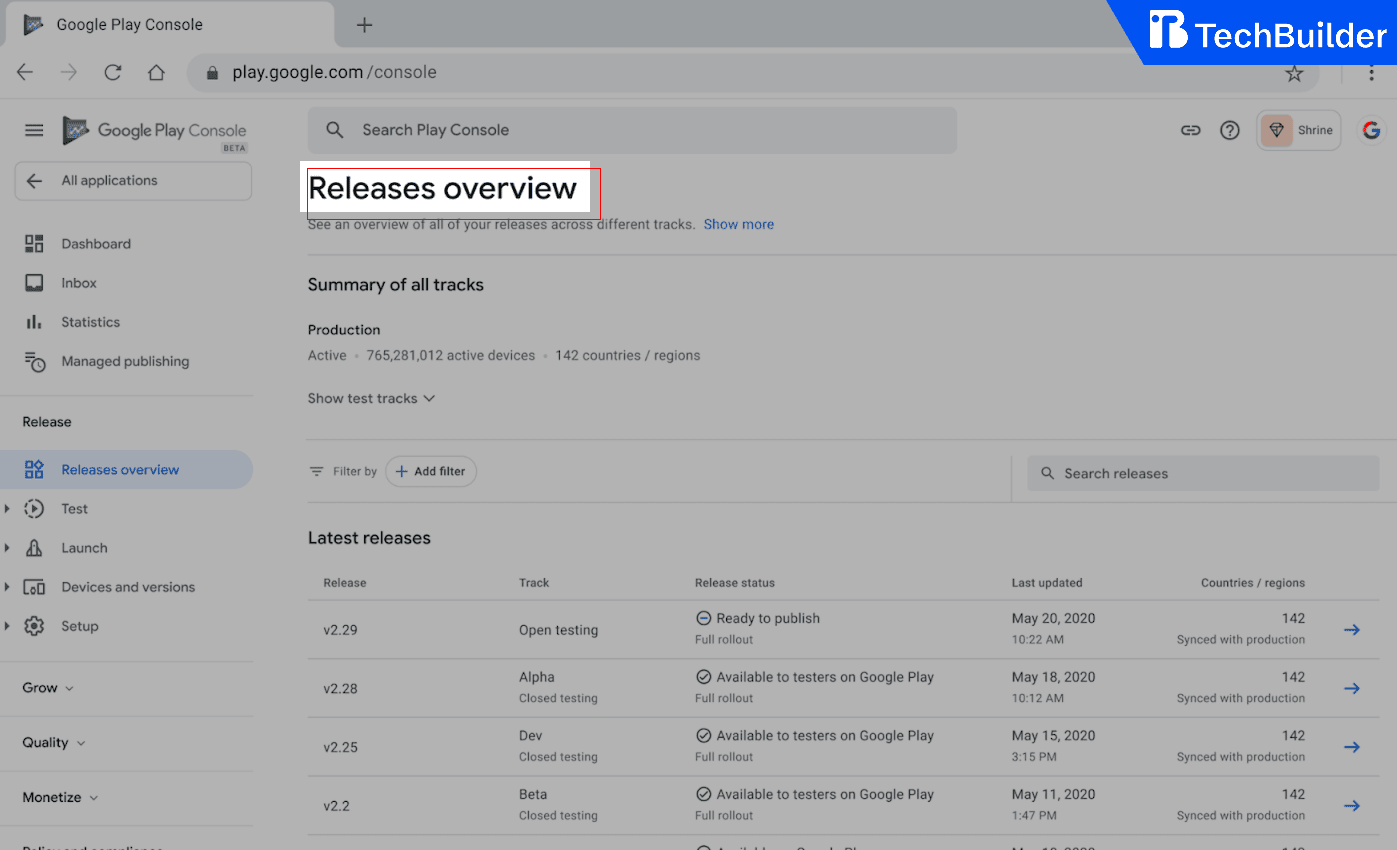1397x850 pixels.
Task: Click the Shrine app selector badge
Action: click(1298, 130)
